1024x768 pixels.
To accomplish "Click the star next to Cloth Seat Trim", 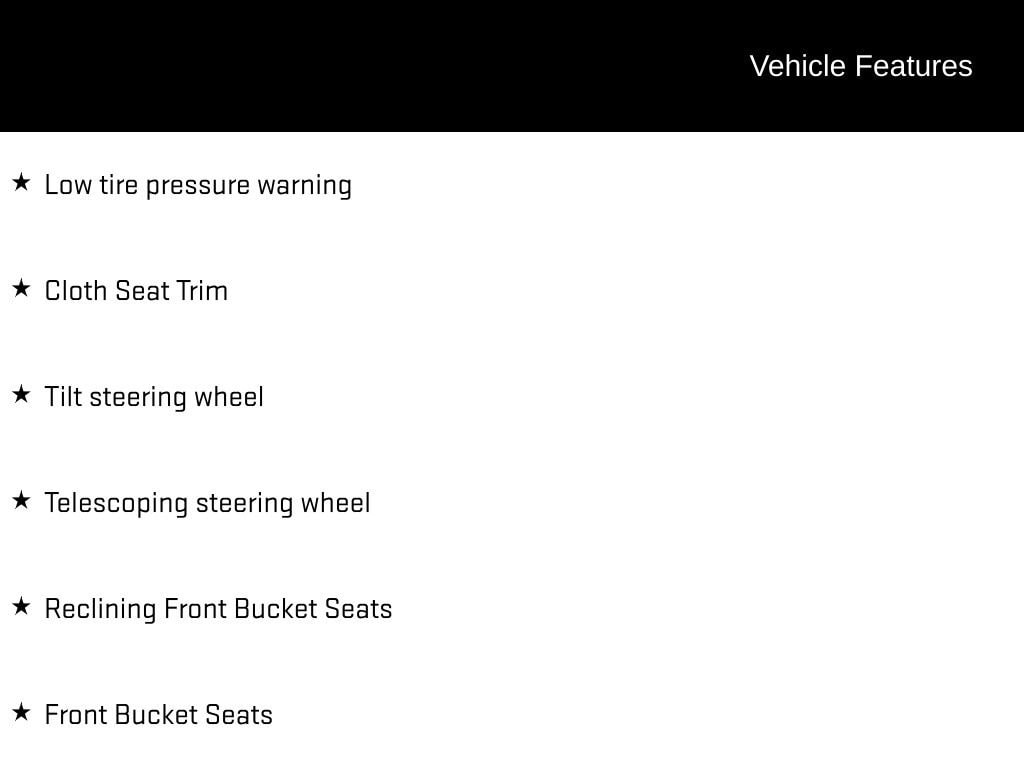I will [21, 288].
